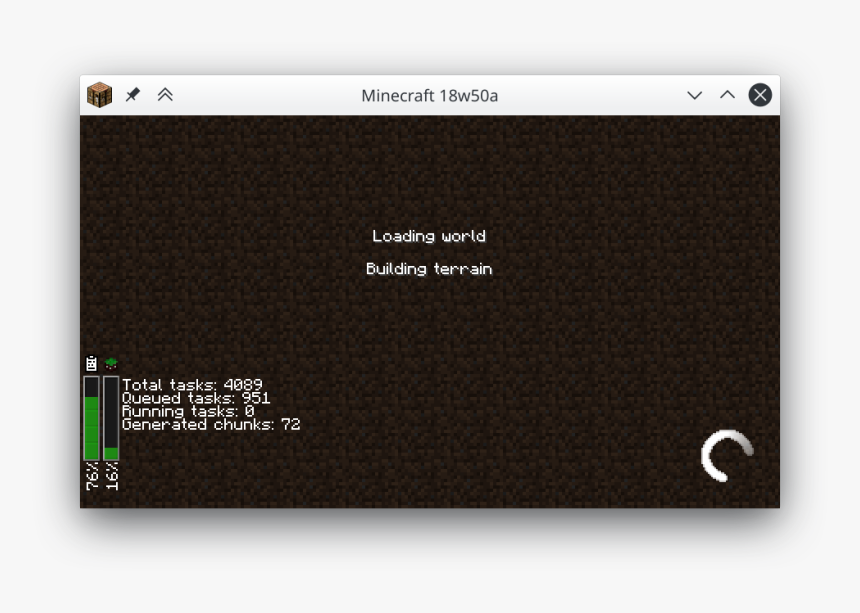Select the Building terrain status label

(429, 268)
